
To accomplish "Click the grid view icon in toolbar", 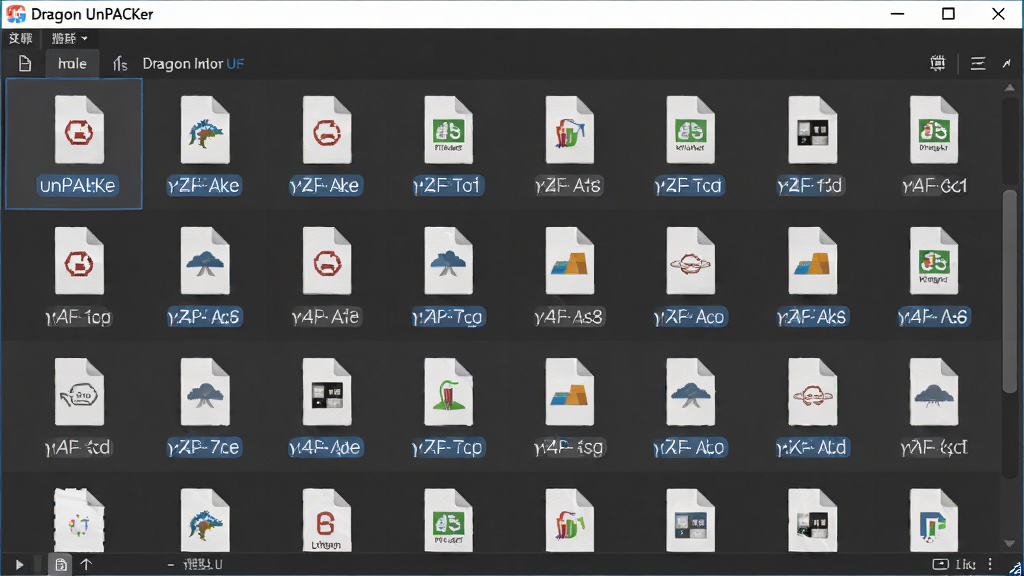I will [x=938, y=63].
